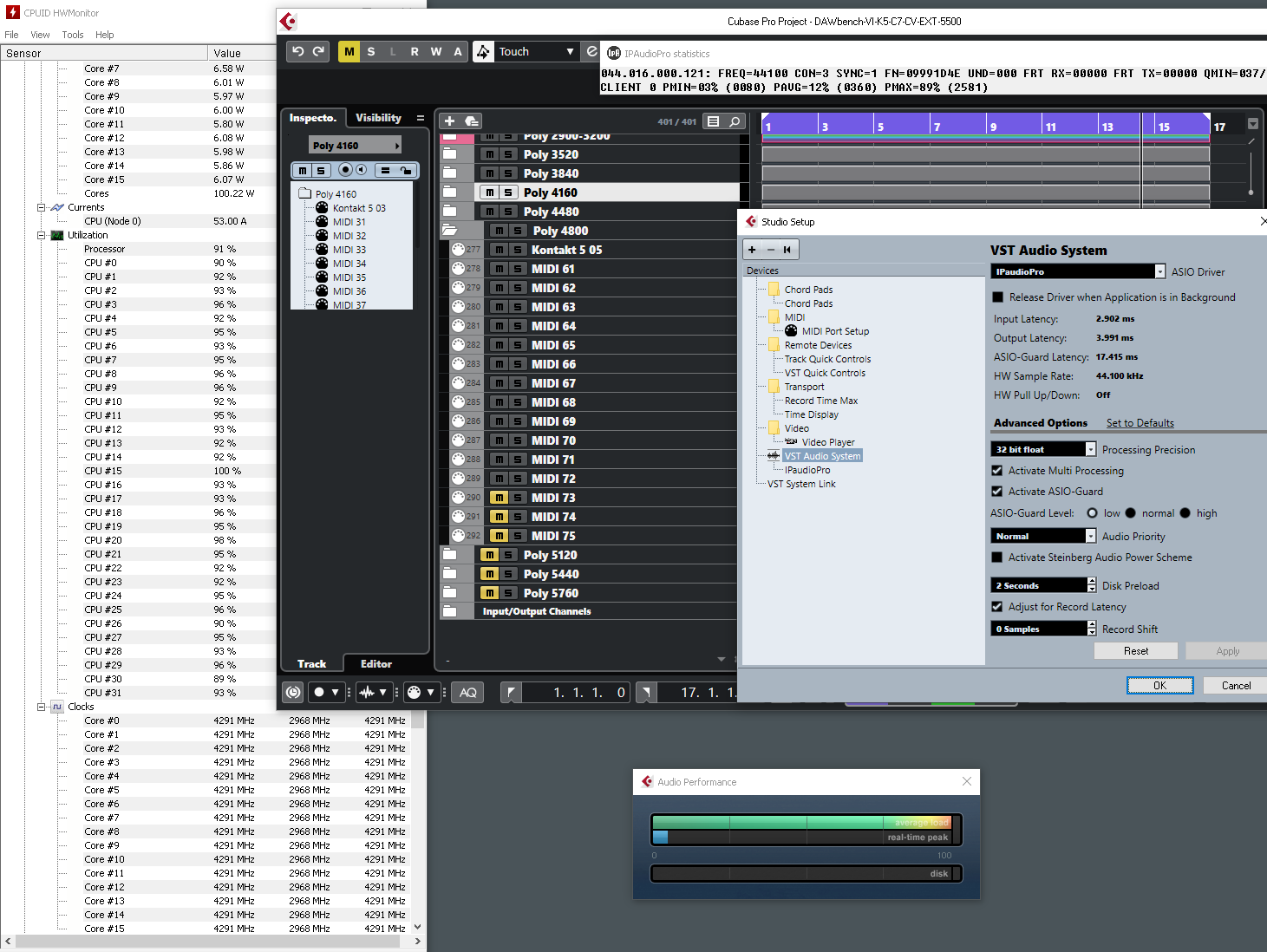Viewport: 1267px width, 952px height.
Task: Click the Add device plus in Studio Setup
Action: click(752, 250)
